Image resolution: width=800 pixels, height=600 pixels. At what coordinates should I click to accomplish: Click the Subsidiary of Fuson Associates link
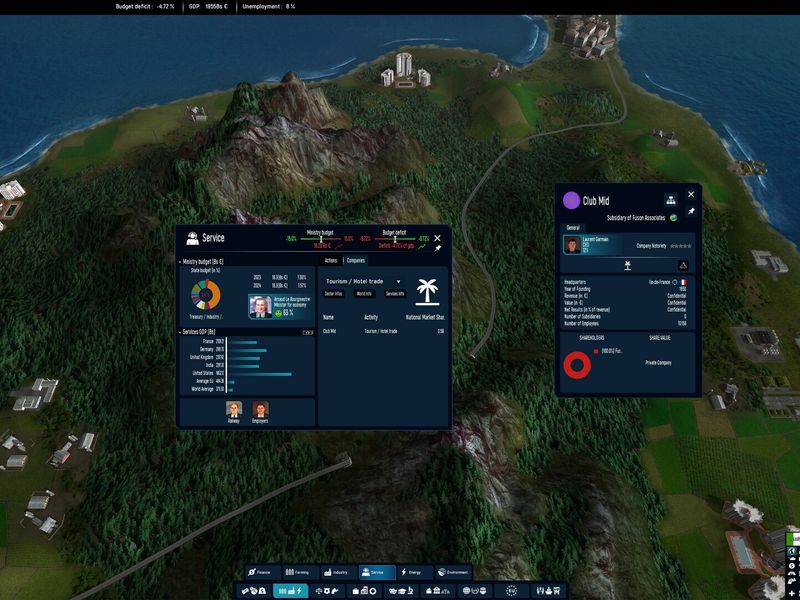point(636,218)
